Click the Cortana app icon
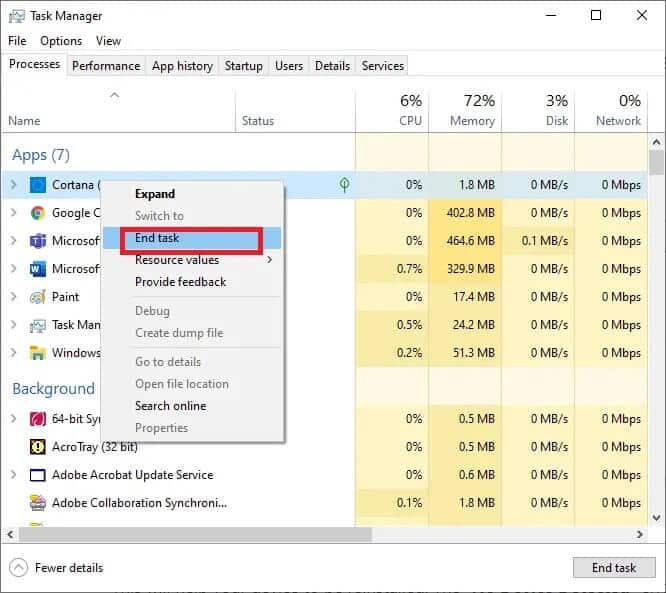The height and width of the screenshot is (593, 666). point(38,185)
